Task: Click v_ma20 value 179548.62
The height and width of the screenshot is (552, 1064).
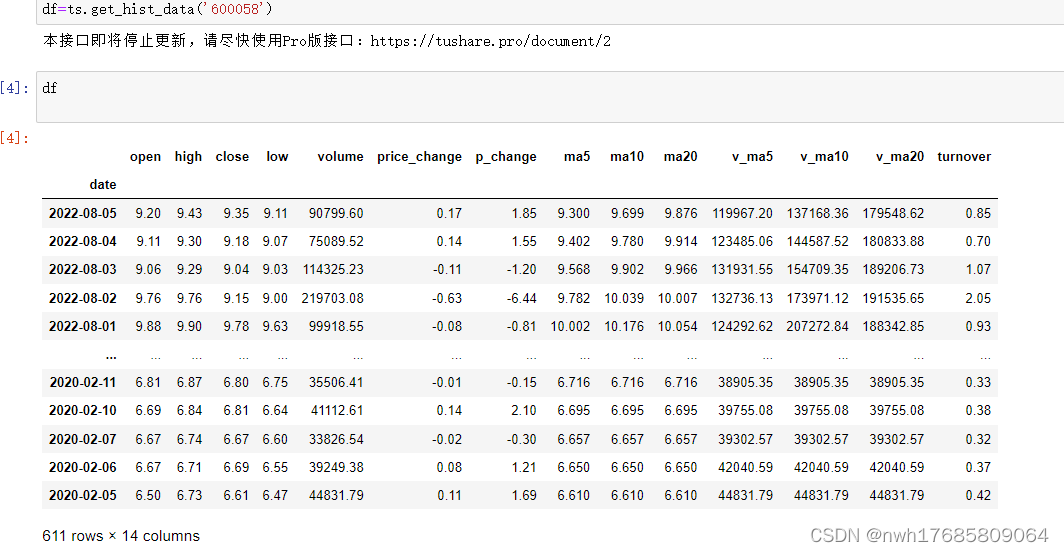Action: (x=893, y=213)
